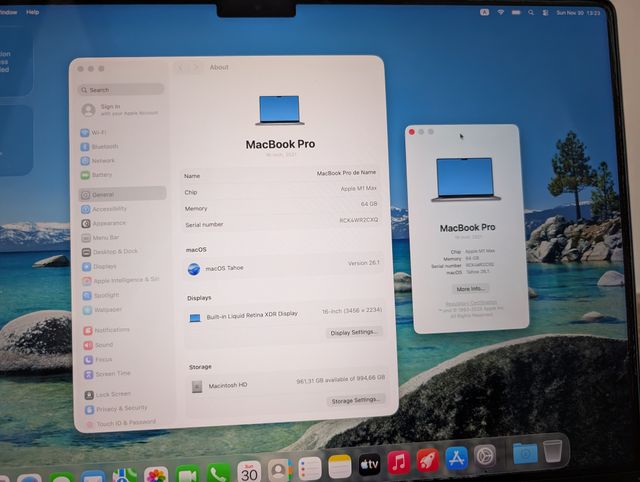Click the Apple M1 Max chip value in Settings
This screenshot has height=482, width=640.
point(359,189)
